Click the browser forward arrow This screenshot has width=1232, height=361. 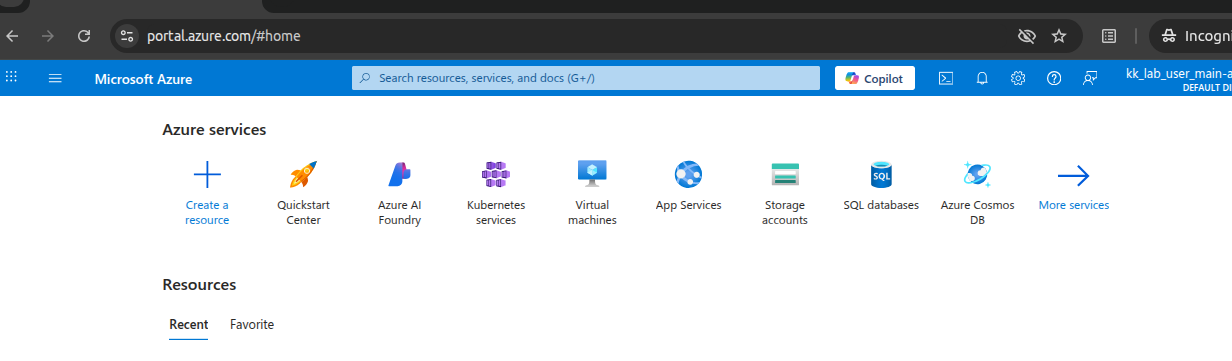(48, 36)
